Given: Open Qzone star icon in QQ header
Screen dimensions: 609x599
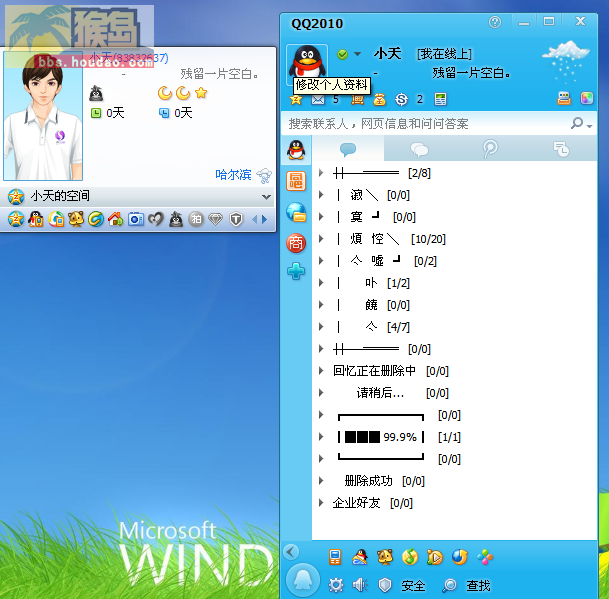Looking at the screenshot, I should pos(296,100).
